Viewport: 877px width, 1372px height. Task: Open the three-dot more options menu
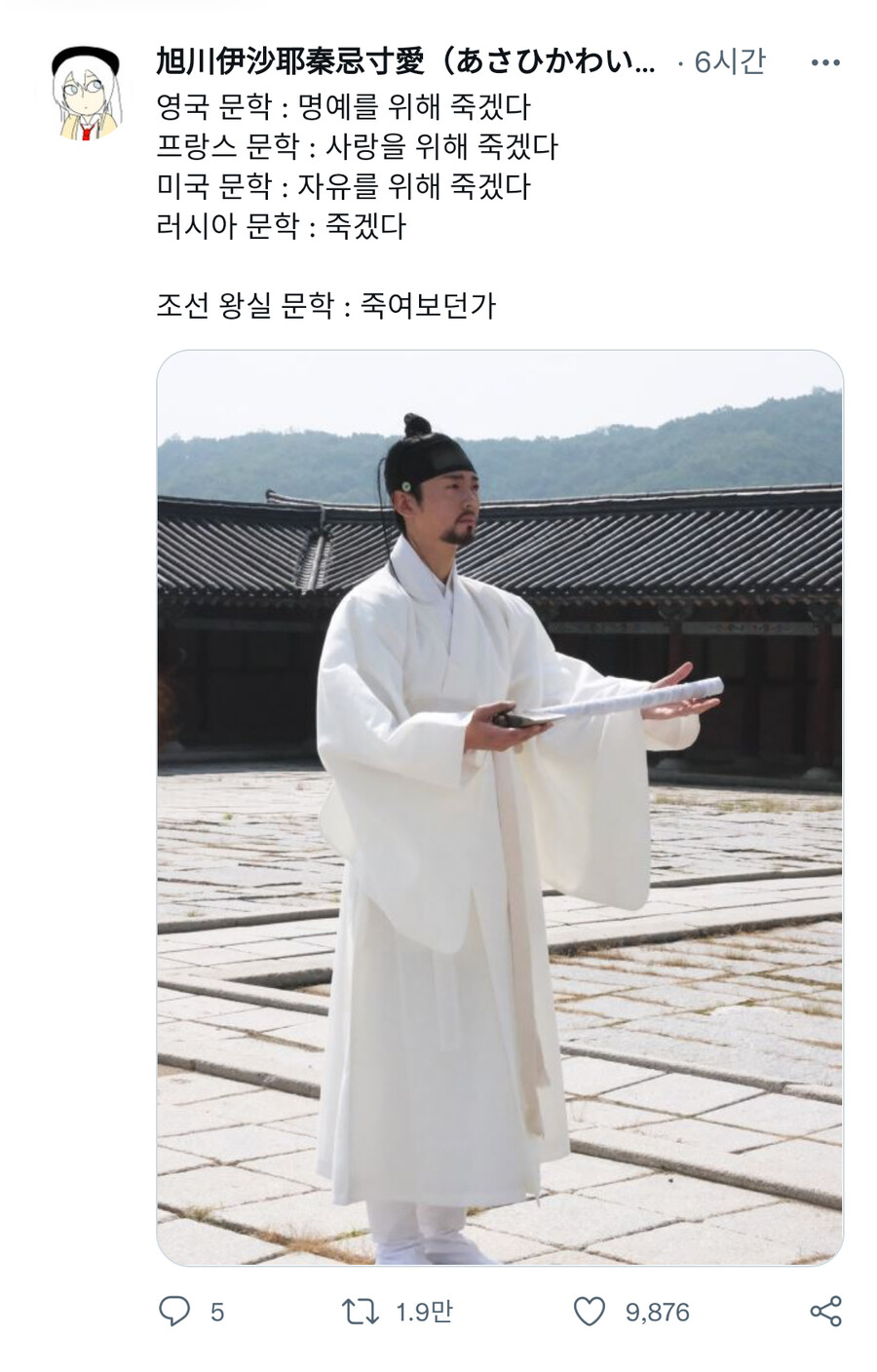(824, 63)
